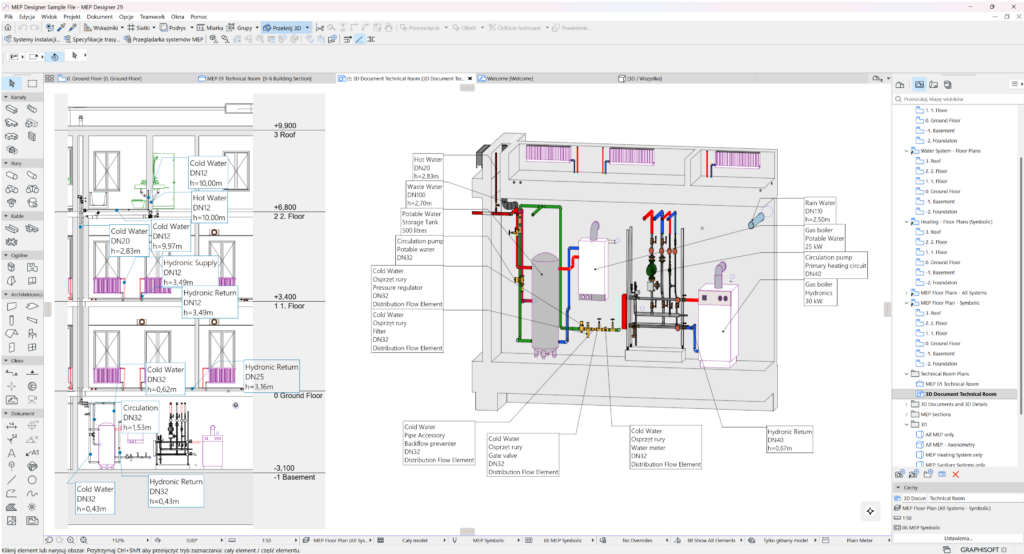1024x554 pixels.
Task: Open Wskaźniki dropdown arrow
Action: [122, 28]
